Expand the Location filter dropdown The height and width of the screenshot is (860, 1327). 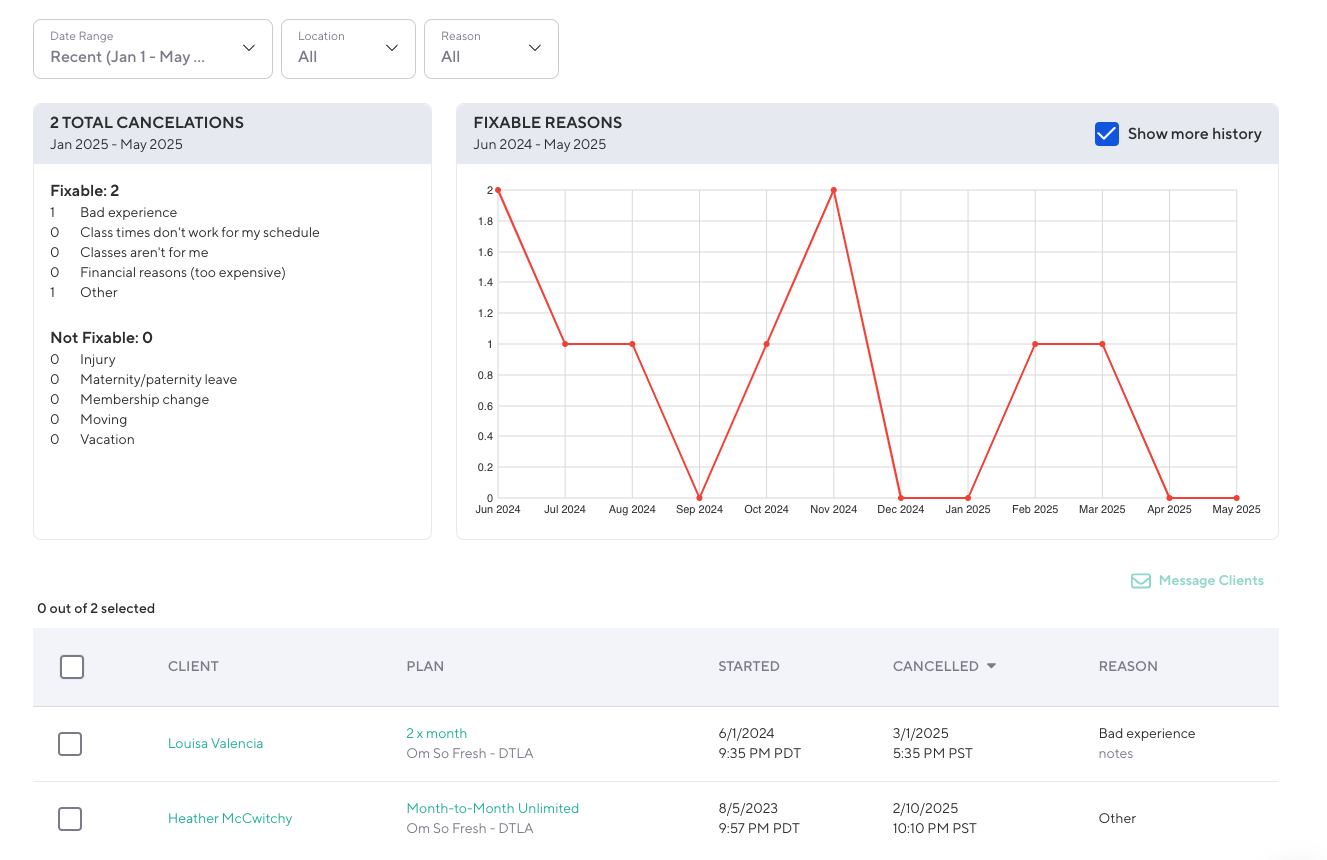tap(348, 48)
